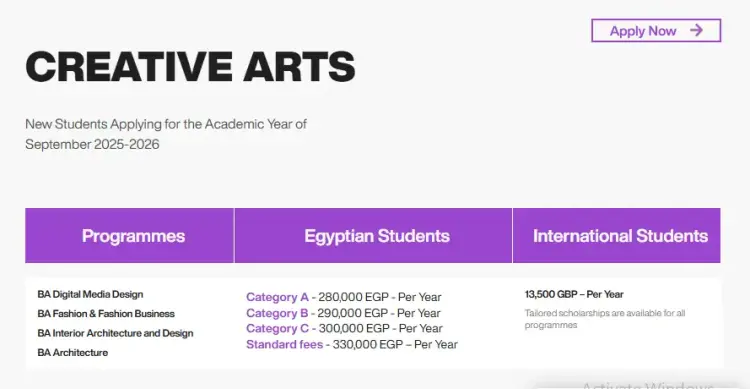This screenshot has height=389, width=750.
Task: Select the International Students column header
Action: click(x=617, y=235)
